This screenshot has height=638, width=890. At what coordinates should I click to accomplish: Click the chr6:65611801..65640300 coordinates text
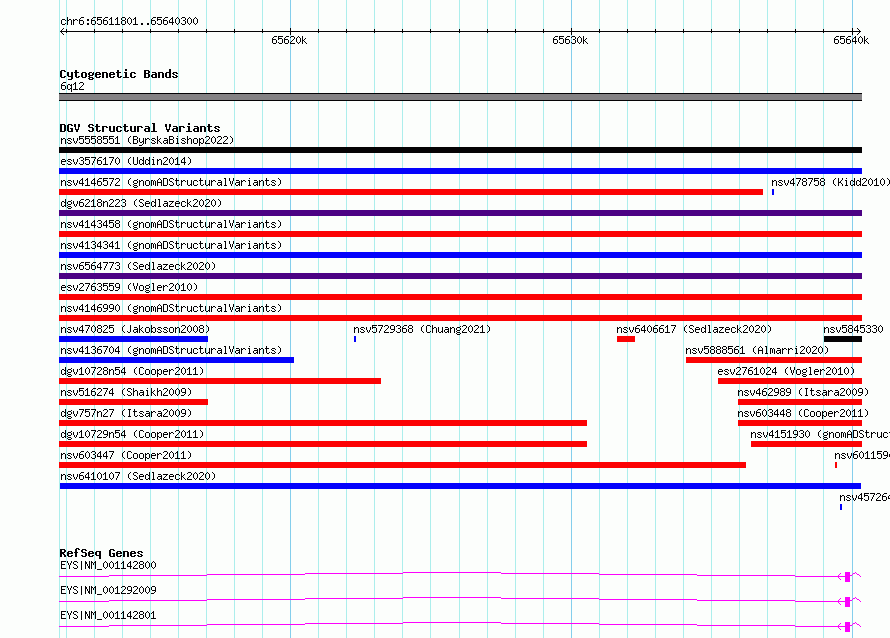click(129, 21)
